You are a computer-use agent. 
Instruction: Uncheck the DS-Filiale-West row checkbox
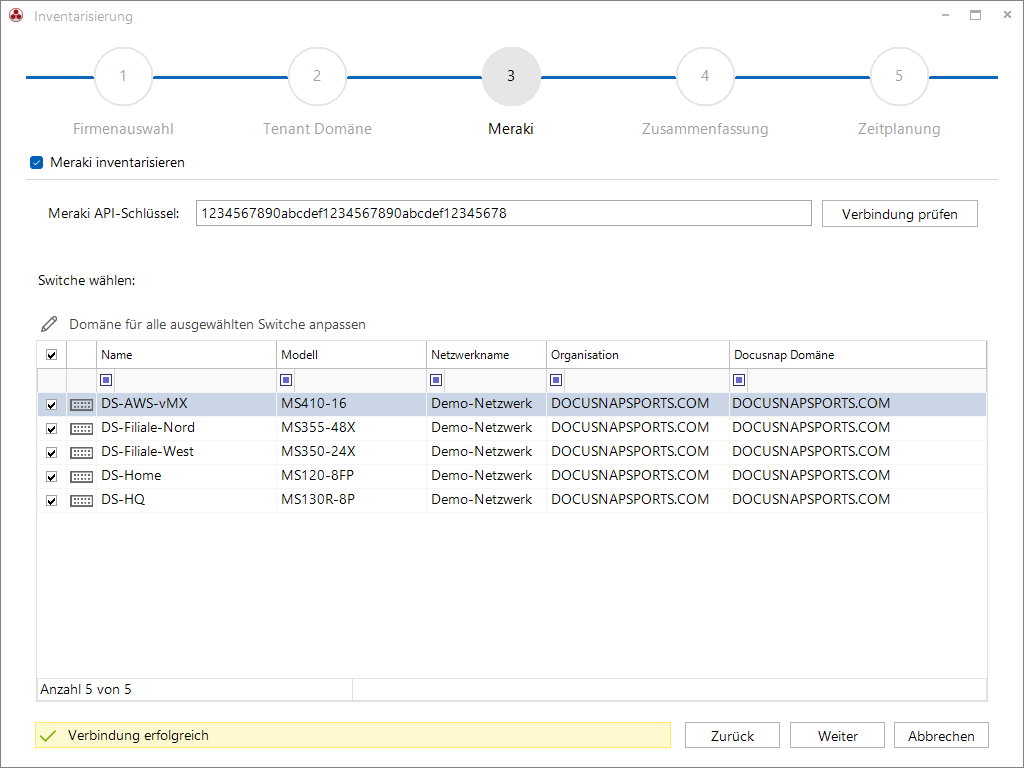pyautogui.click(x=52, y=453)
